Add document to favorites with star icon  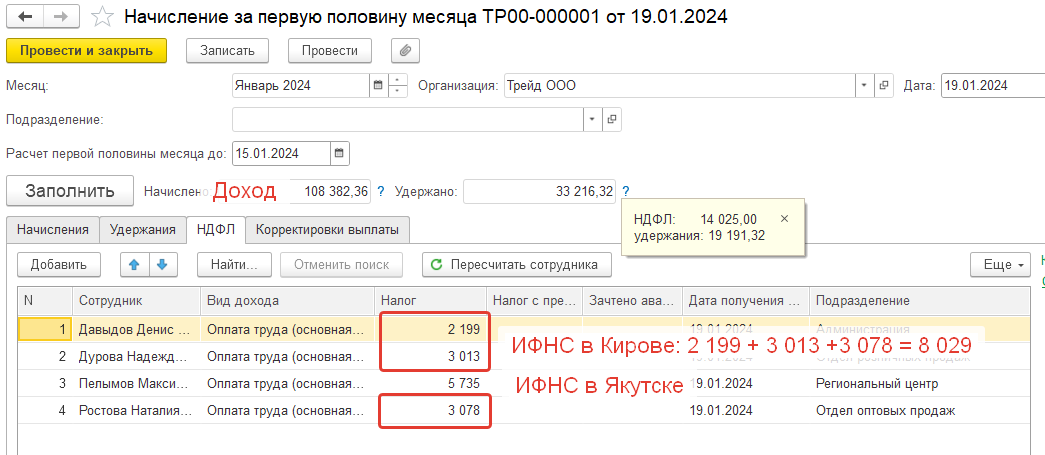102,17
